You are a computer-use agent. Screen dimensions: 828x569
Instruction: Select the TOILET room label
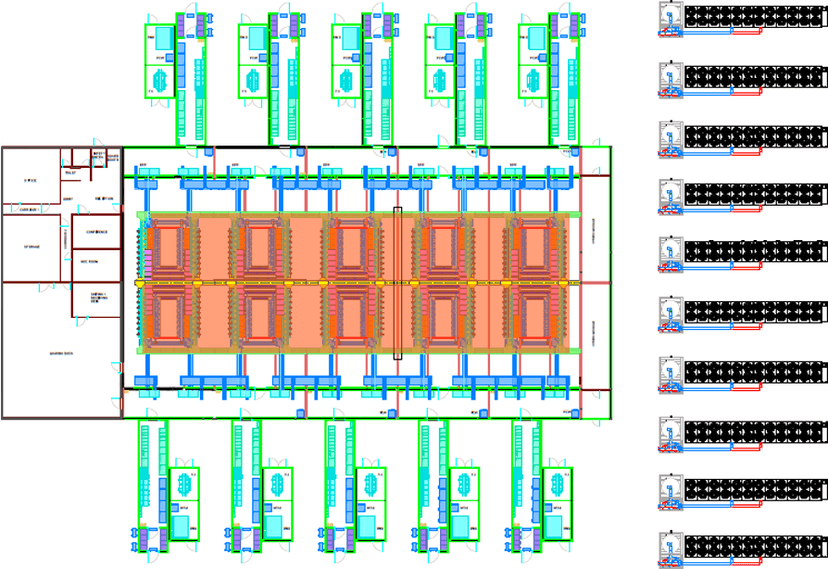point(71,173)
